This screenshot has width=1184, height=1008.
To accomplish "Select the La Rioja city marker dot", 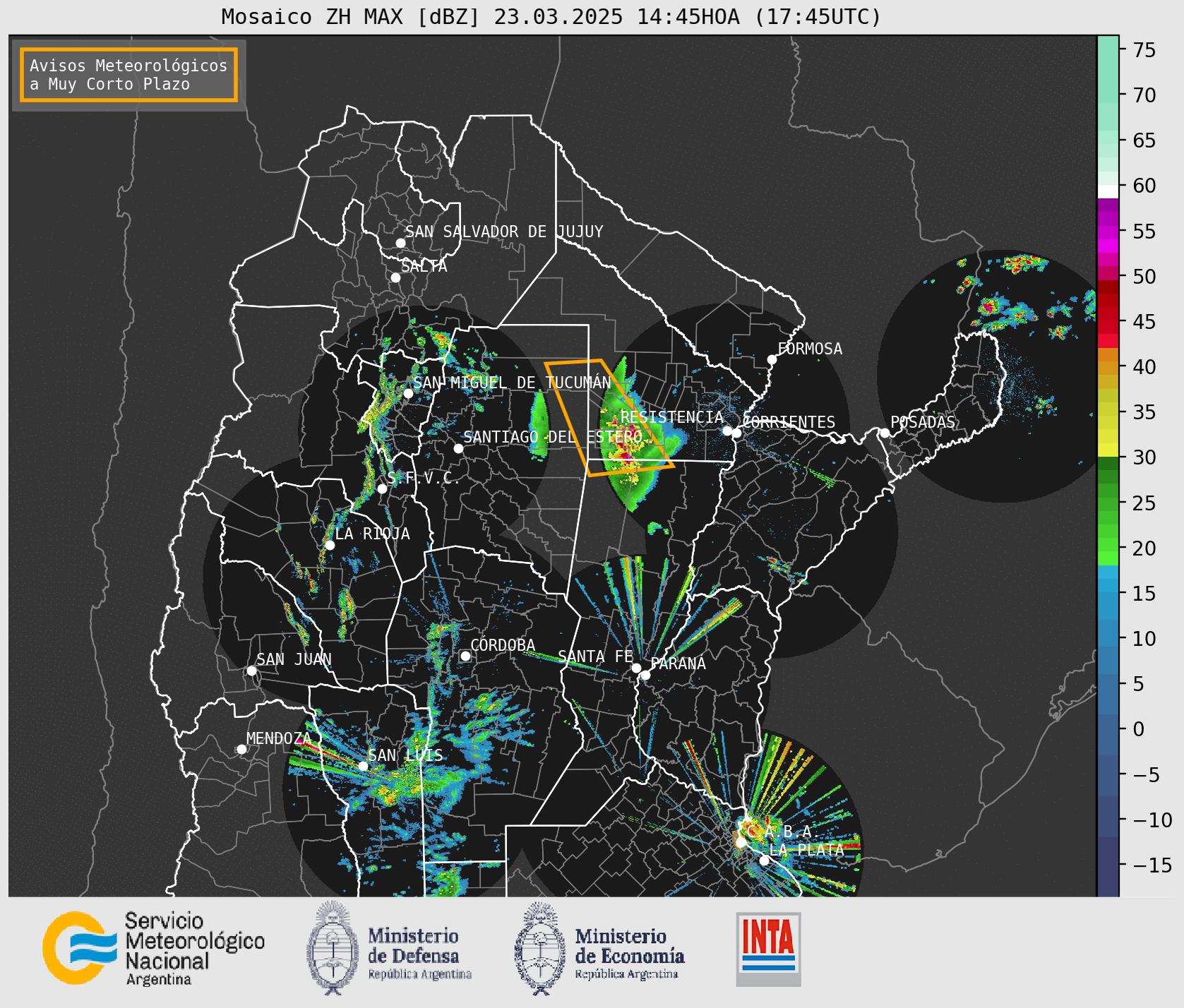I will click(330, 545).
